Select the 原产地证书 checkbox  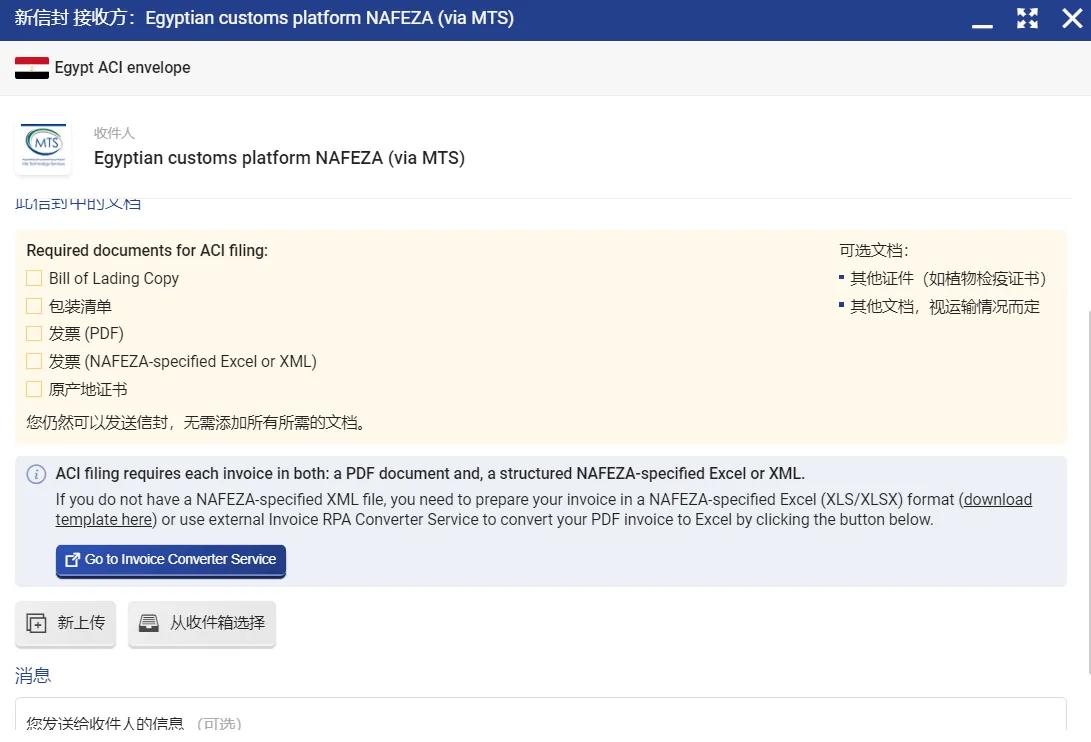(x=34, y=389)
